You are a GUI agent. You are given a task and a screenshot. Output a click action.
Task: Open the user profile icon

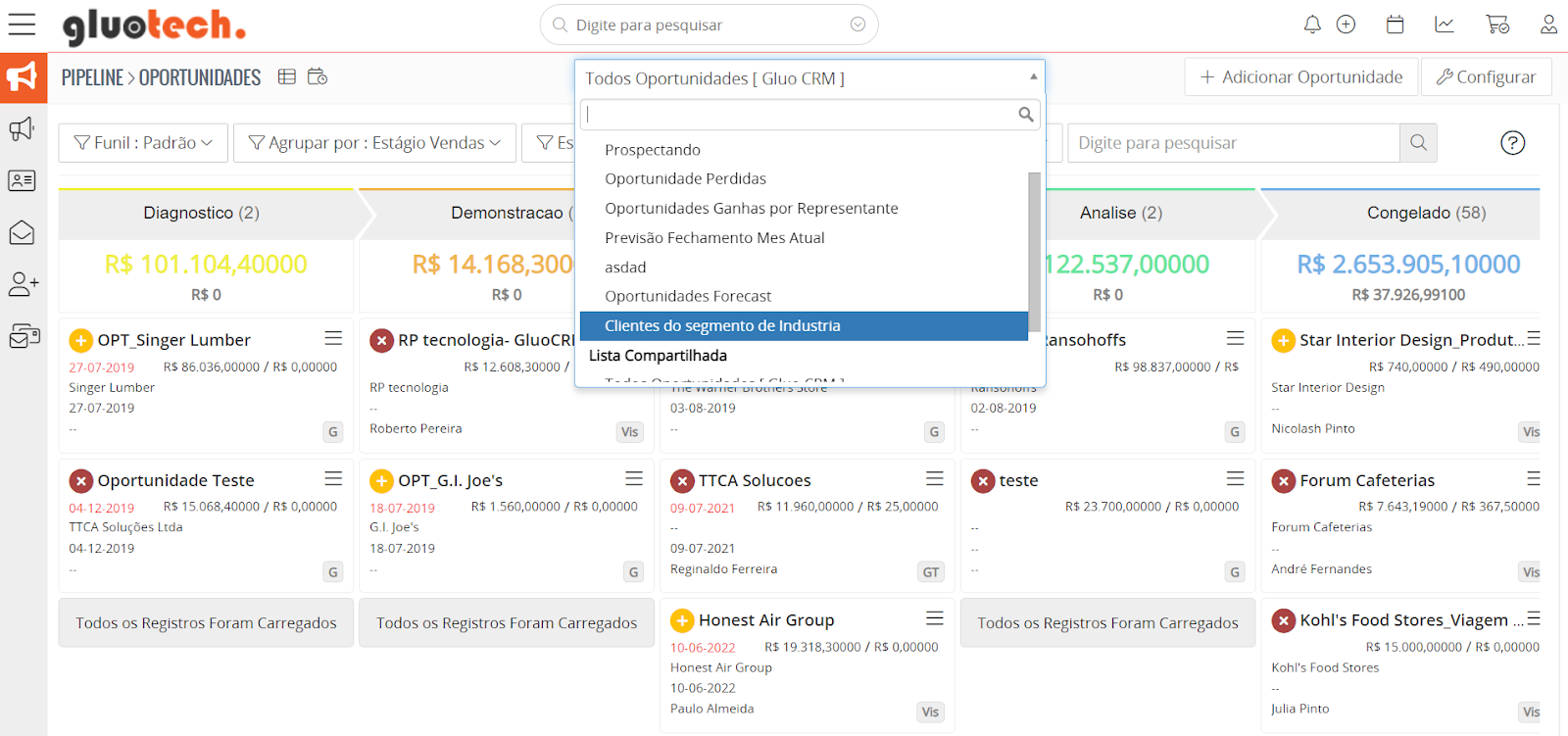[1548, 25]
